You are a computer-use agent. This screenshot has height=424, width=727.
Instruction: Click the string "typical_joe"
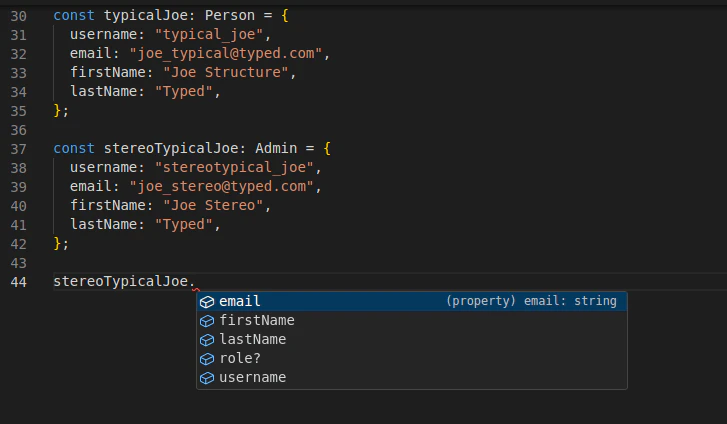click(209, 35)
